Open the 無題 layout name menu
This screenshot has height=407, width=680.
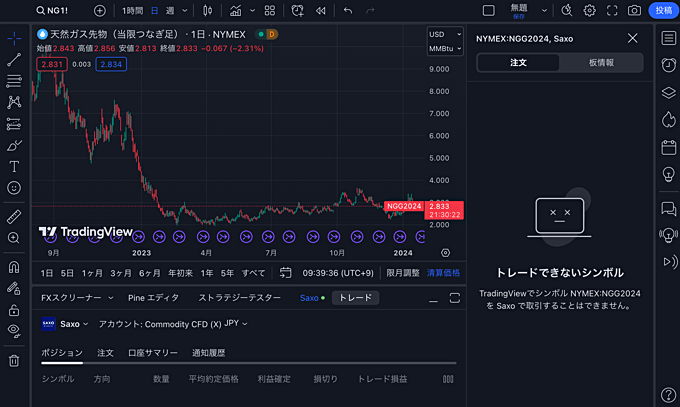[x=519, y=10]
